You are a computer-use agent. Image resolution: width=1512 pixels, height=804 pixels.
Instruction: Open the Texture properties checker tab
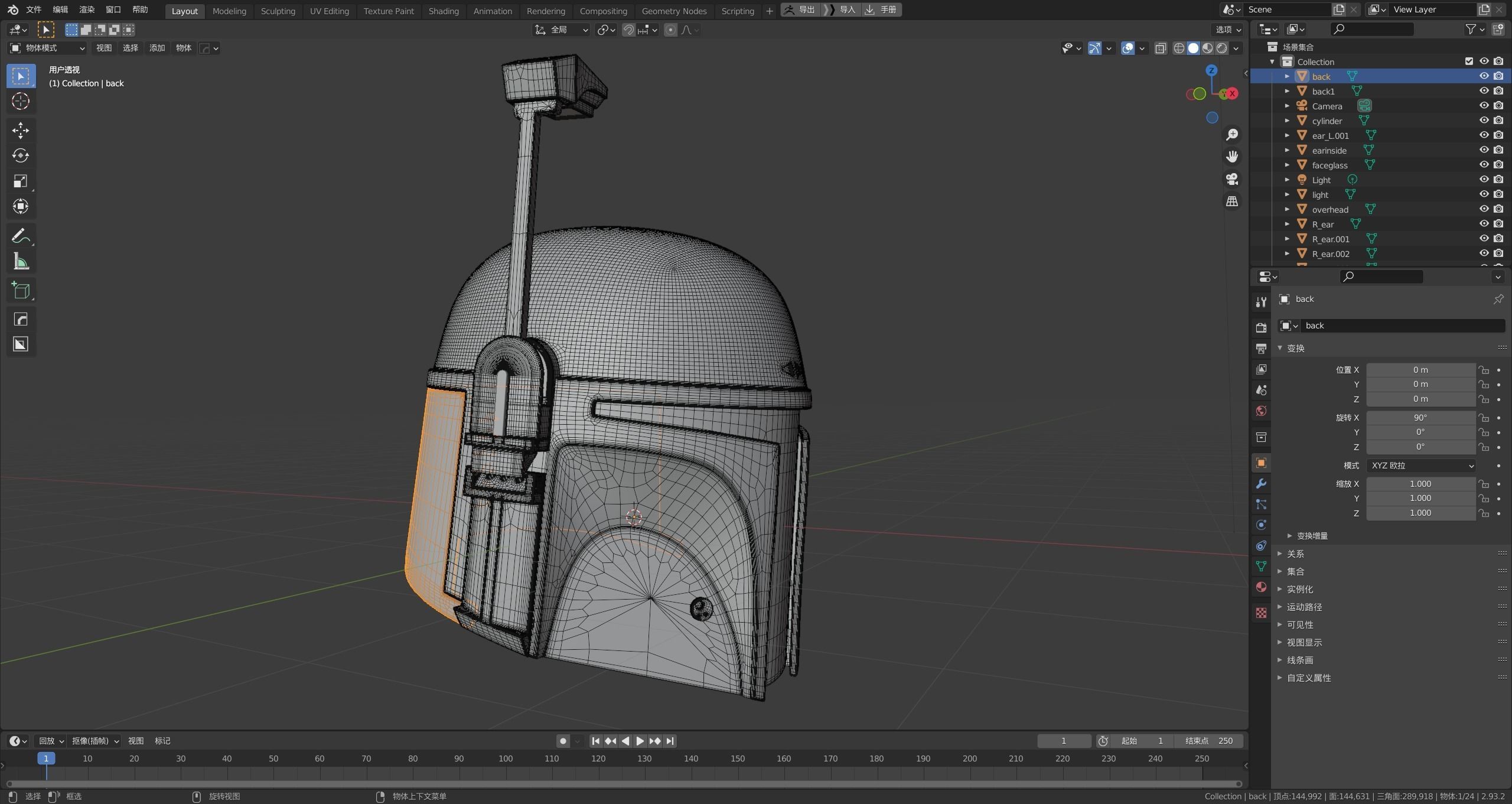point(1261,613)
